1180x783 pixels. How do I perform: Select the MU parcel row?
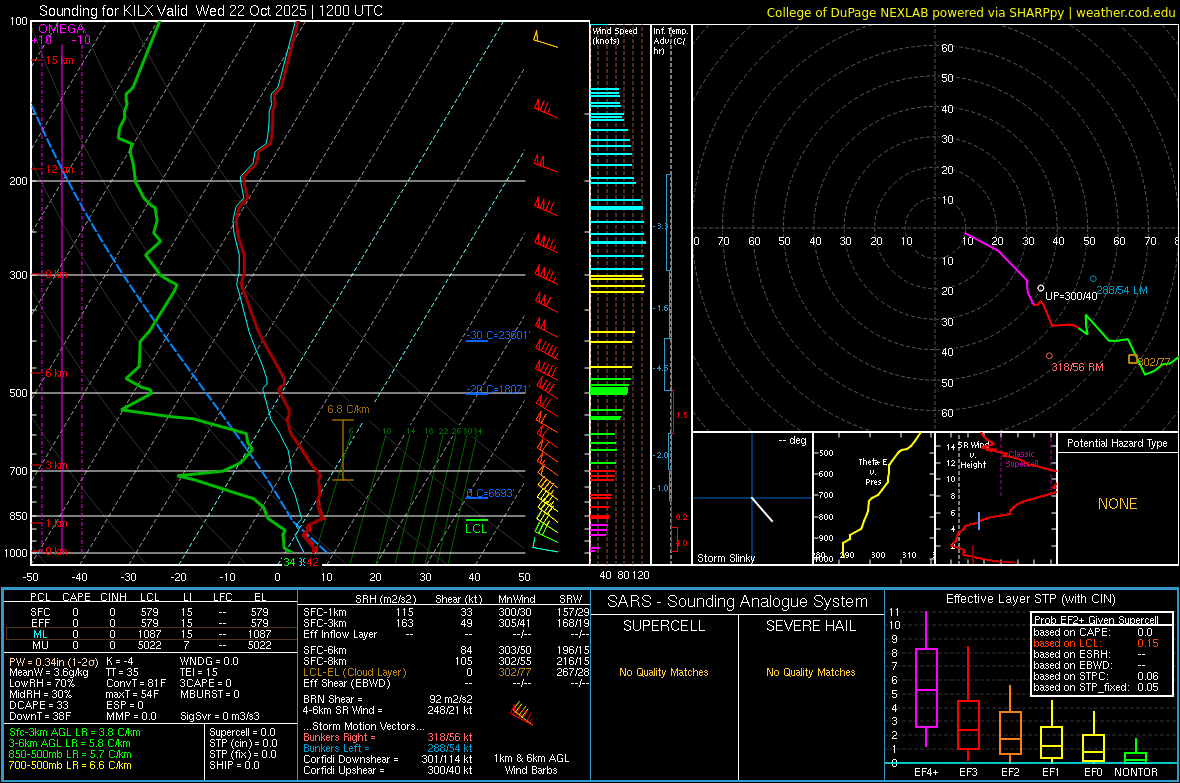pos(150,644)
